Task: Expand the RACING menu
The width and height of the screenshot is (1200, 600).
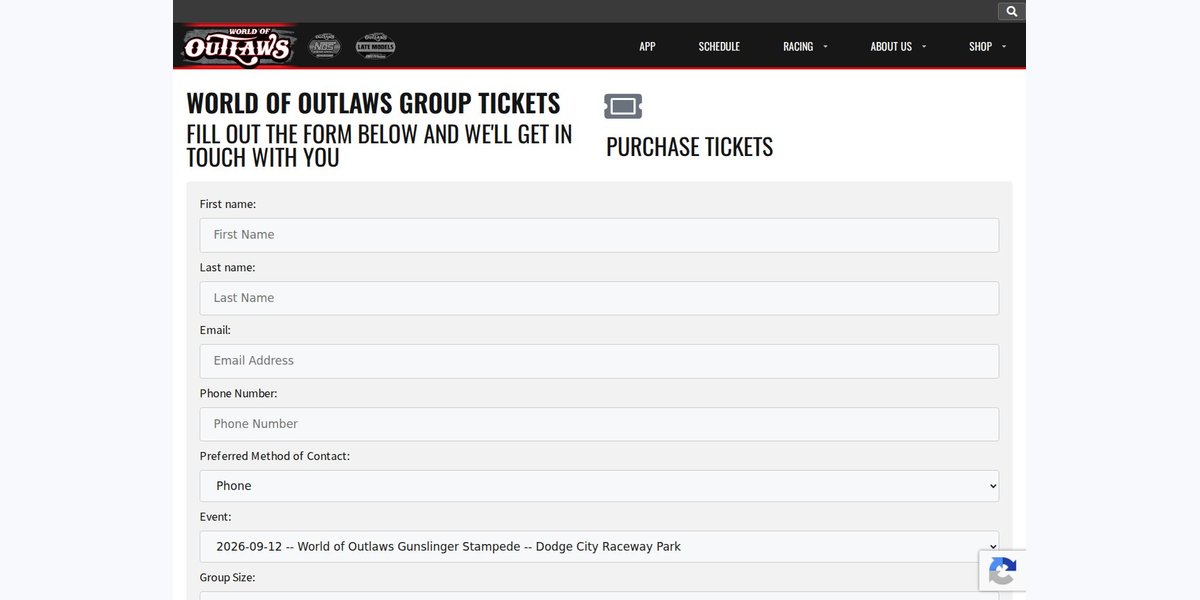Action: pos(805,46)
